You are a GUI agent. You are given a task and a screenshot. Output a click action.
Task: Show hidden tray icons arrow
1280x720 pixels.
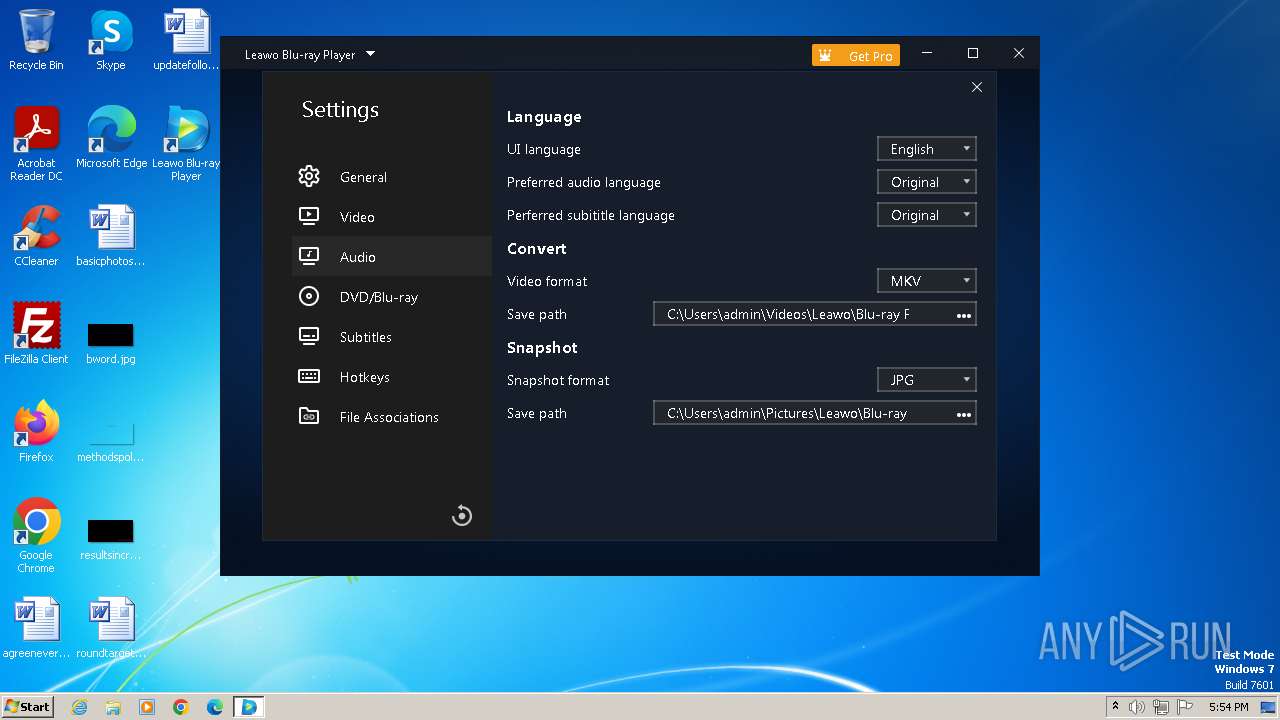(x=1115, y=707)
